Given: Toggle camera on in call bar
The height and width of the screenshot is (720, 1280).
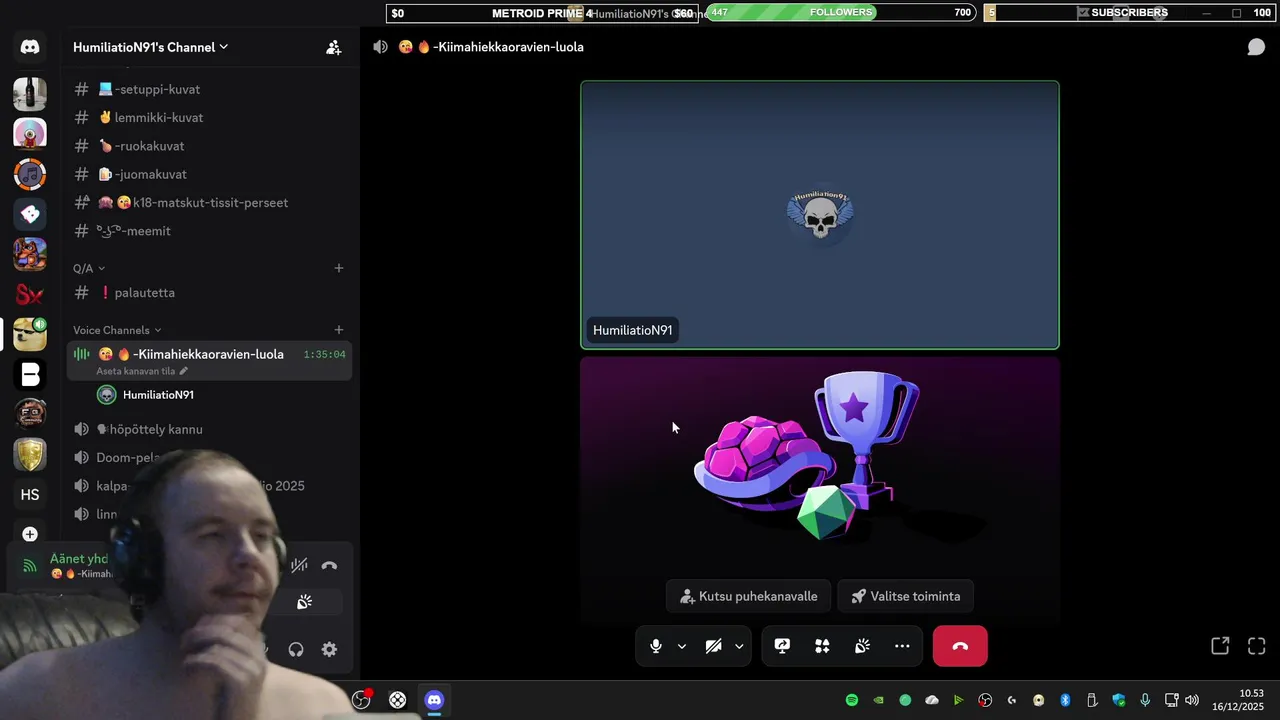Looking at the screenshot, I should [x=713, y=646].
